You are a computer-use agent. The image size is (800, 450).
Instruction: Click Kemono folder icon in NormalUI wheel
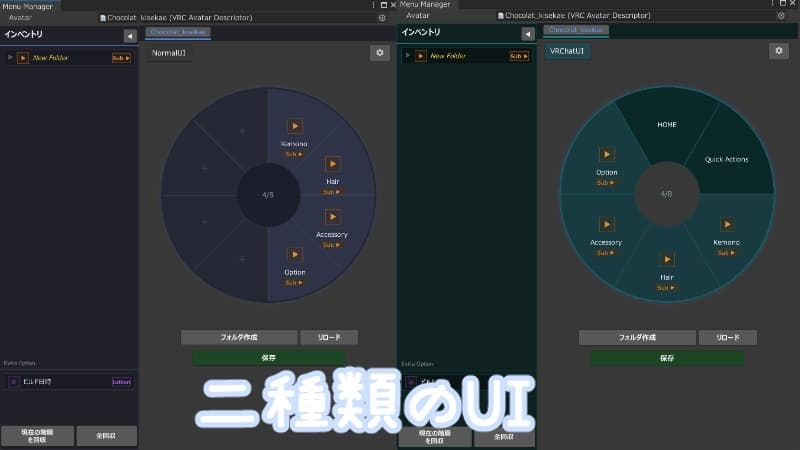click(x=295, y=126)
